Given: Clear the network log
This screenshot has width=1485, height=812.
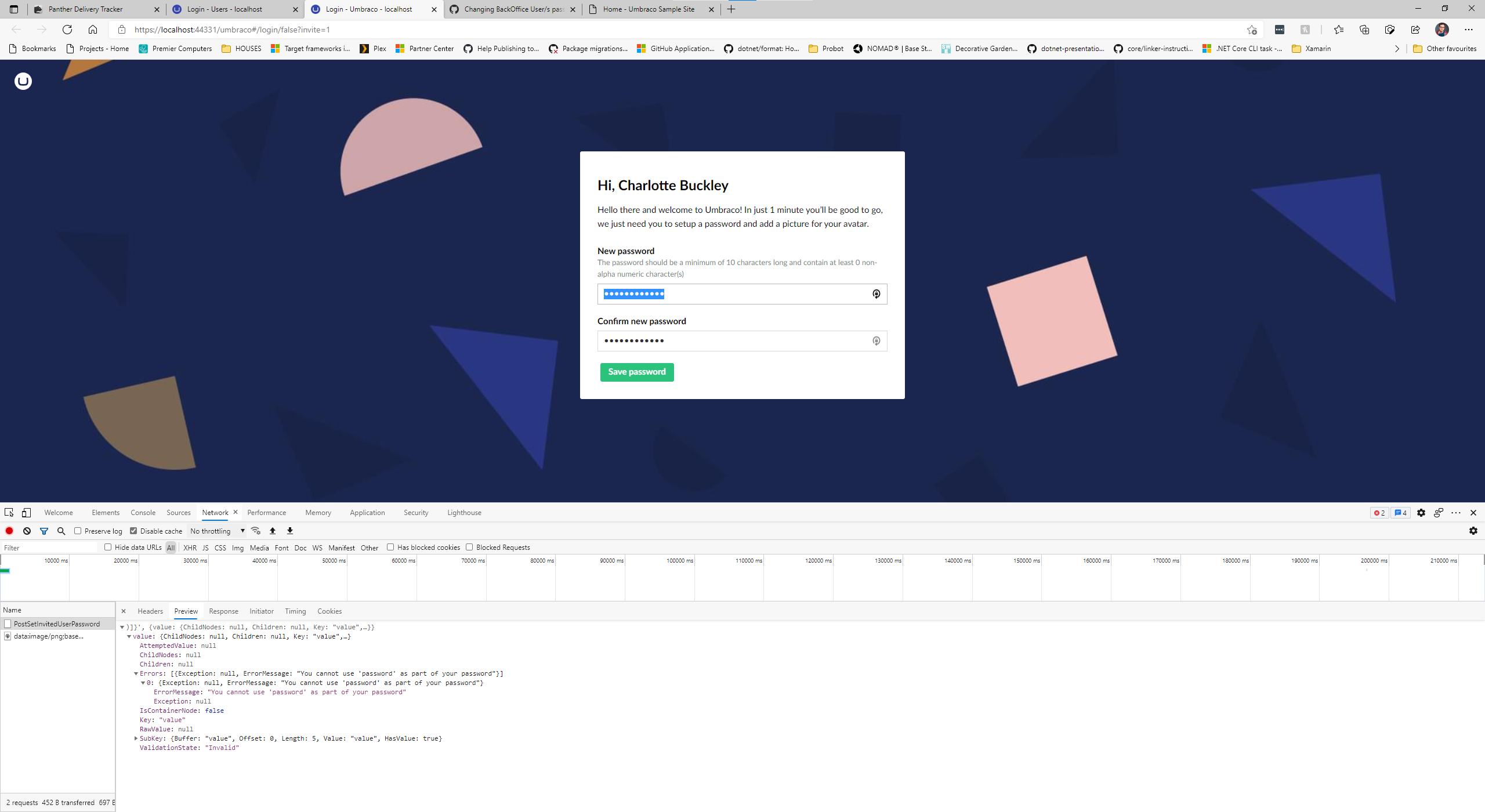Looking at the screenshot, I should pos(27,531).
